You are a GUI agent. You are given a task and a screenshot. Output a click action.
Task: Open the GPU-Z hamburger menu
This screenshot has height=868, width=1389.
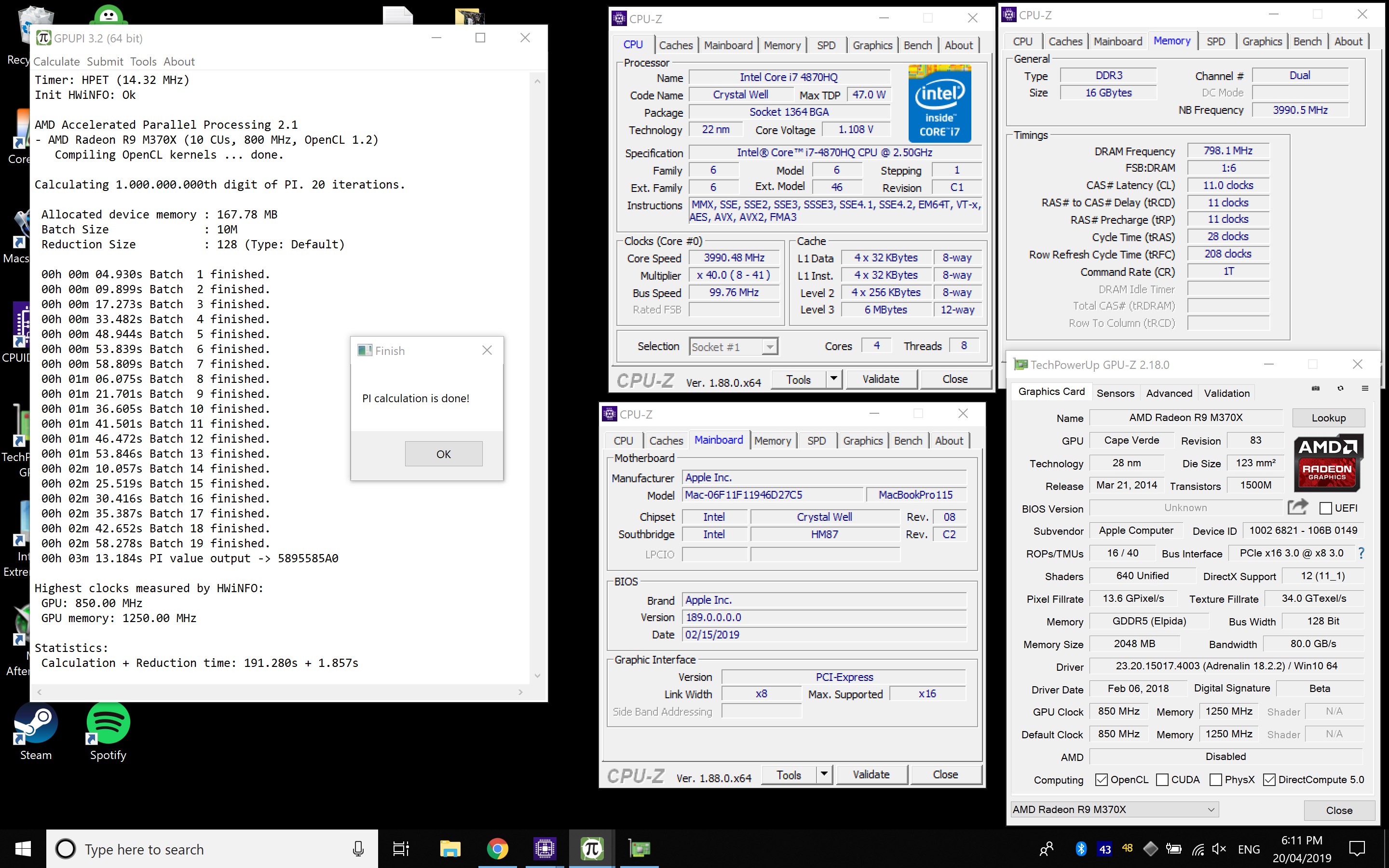coord(1365,389)
